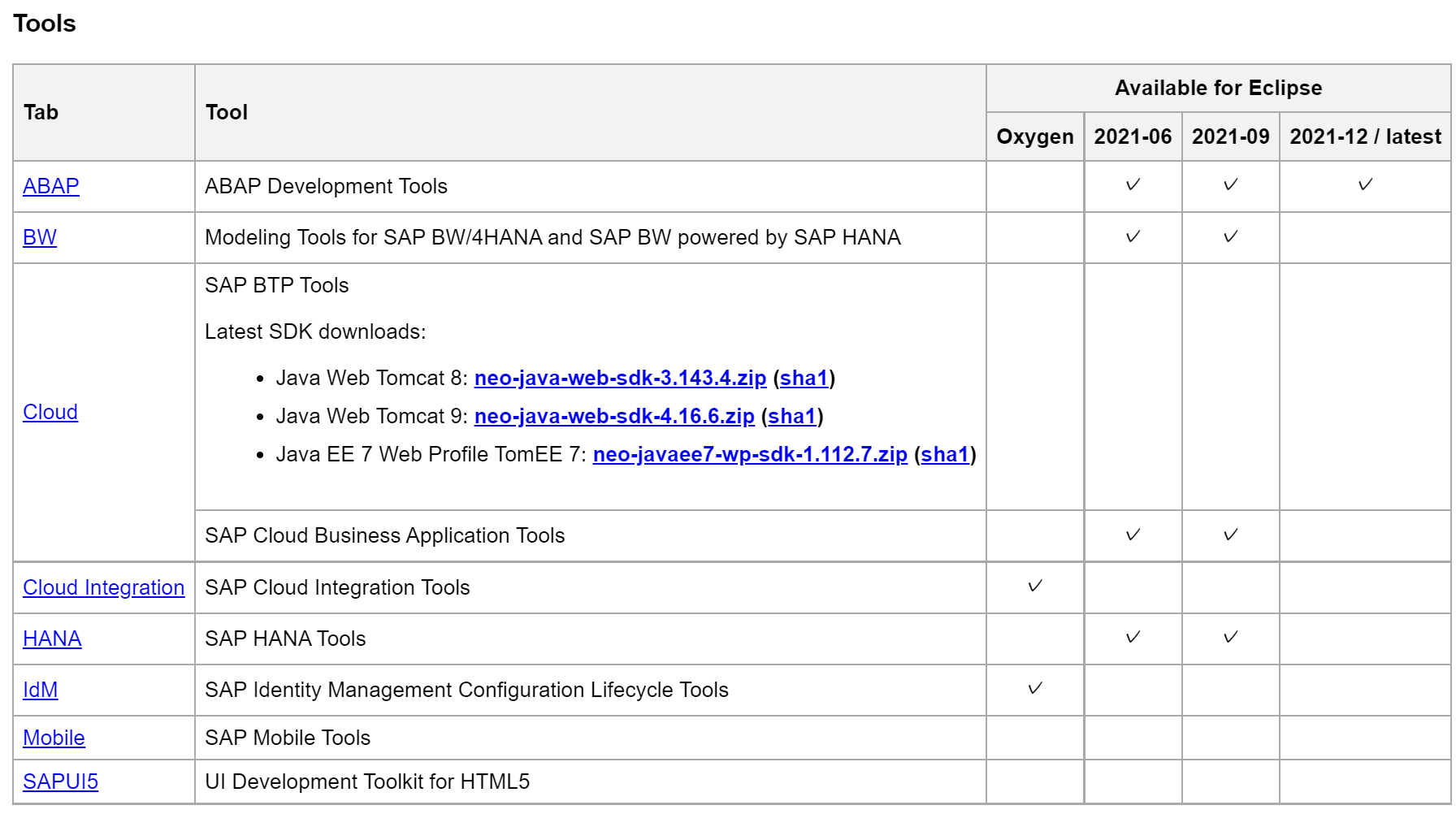Click ABAP checkmark under 2021-06 column
The width and height of the screenshot is (1456, 814).
[x=1133, y=185]
